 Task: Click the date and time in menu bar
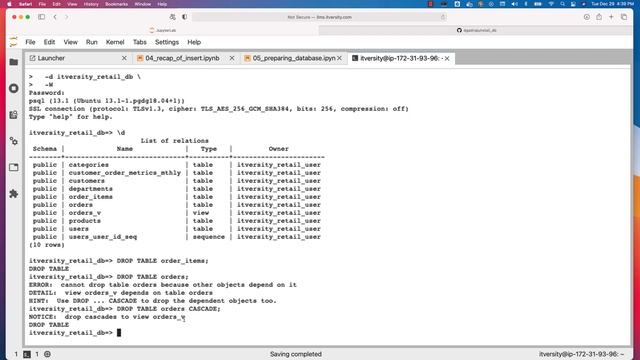point(612,4)
